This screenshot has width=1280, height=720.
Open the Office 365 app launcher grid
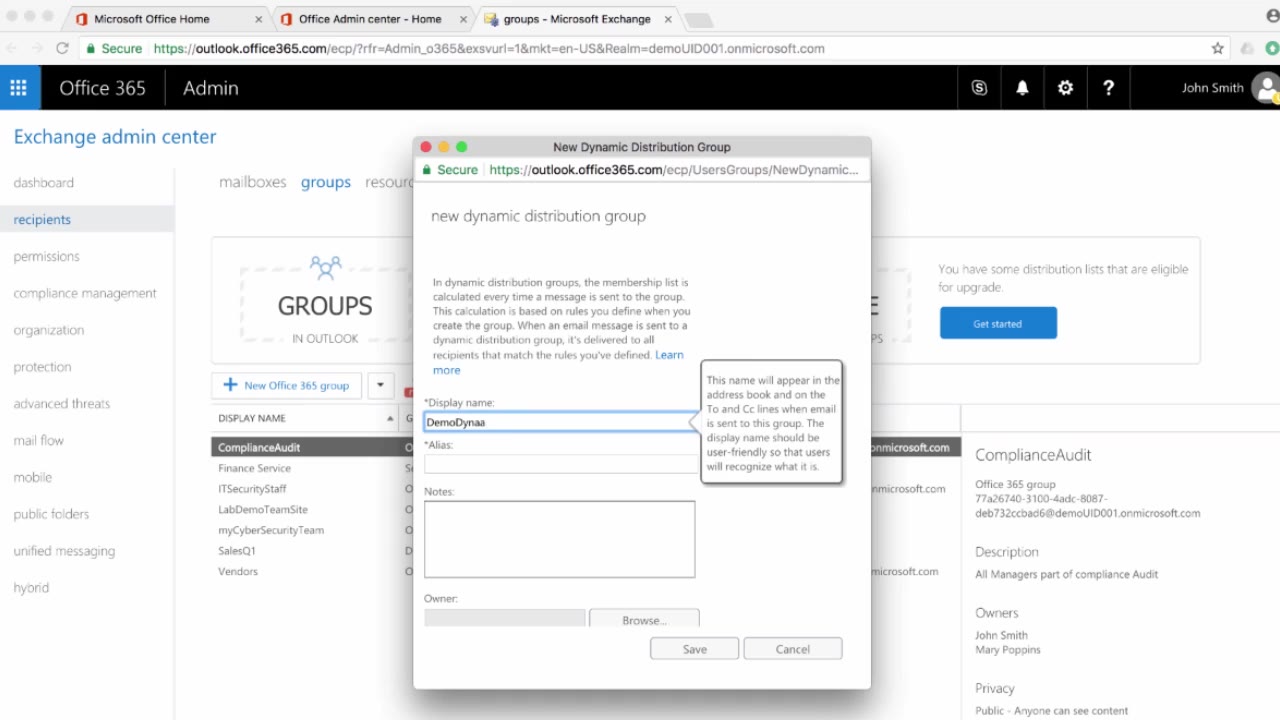(19, 88)
